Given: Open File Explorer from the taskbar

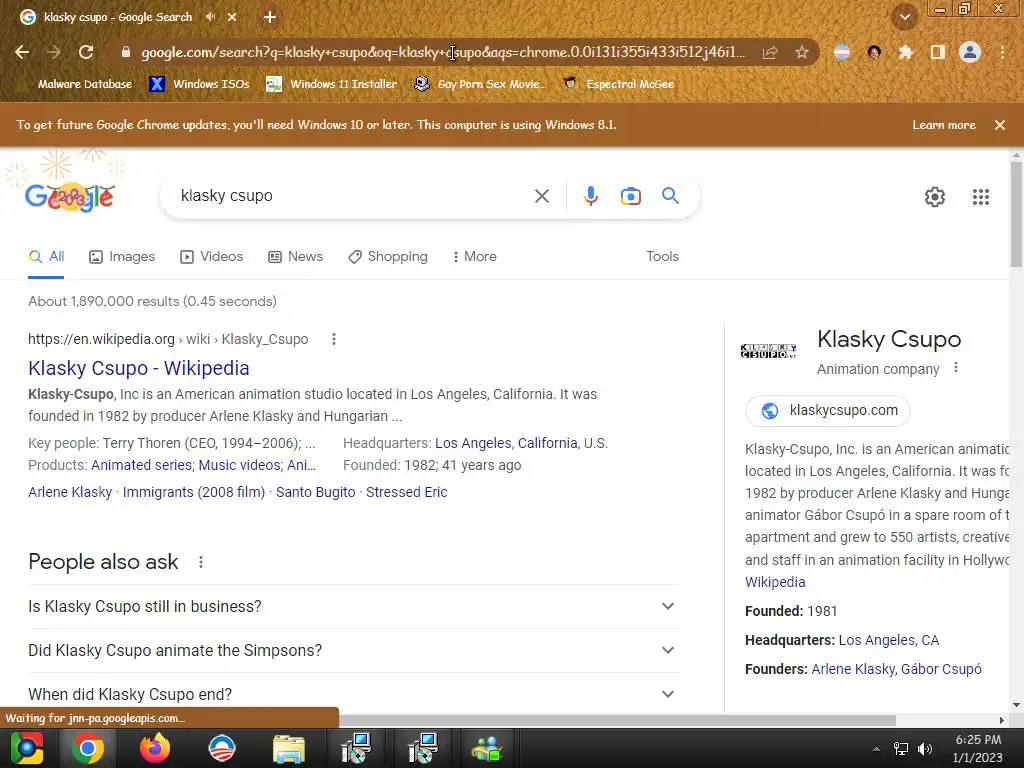Looking at the screenshot, I should tap(288, 748).
